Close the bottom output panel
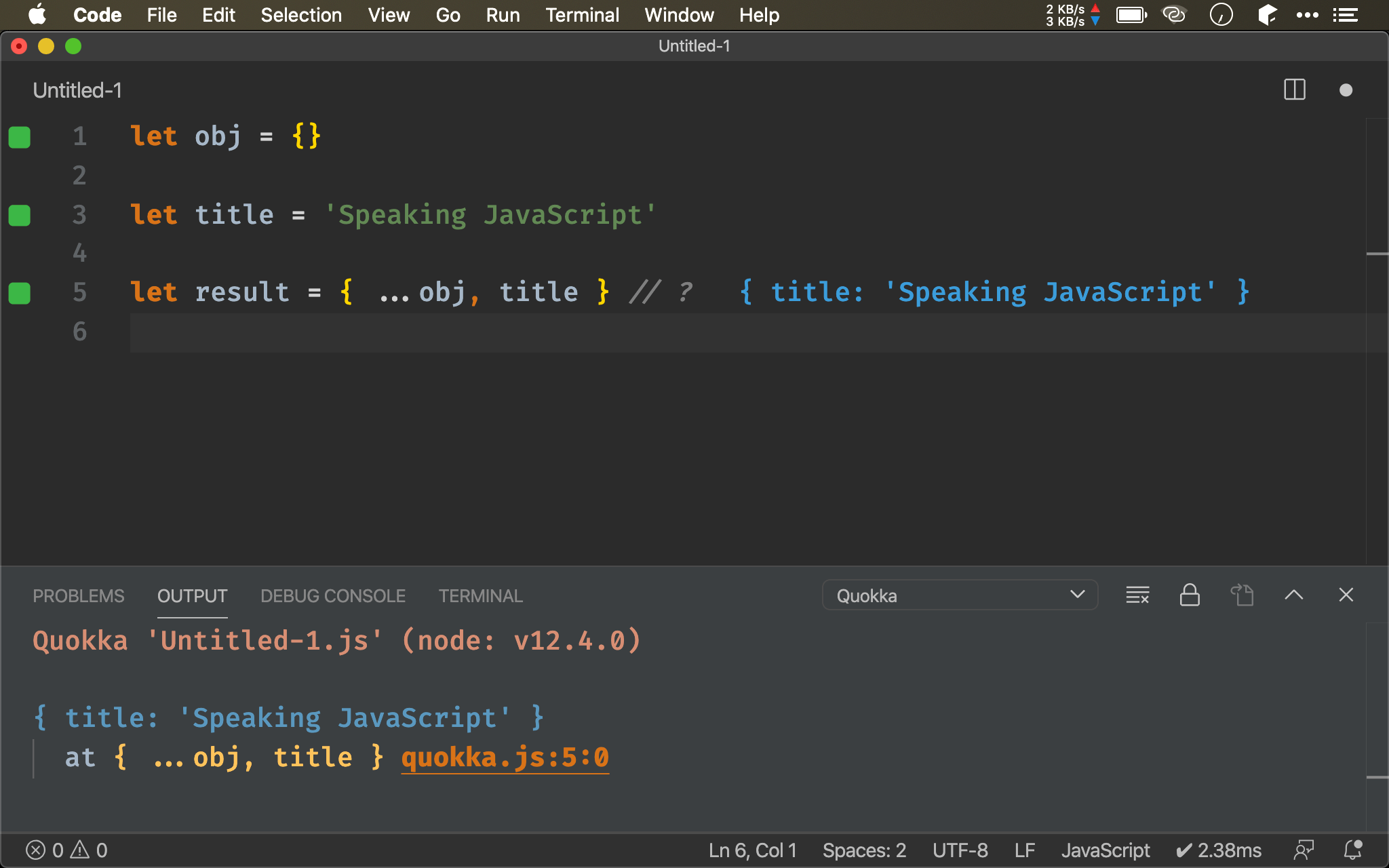 1346,595
